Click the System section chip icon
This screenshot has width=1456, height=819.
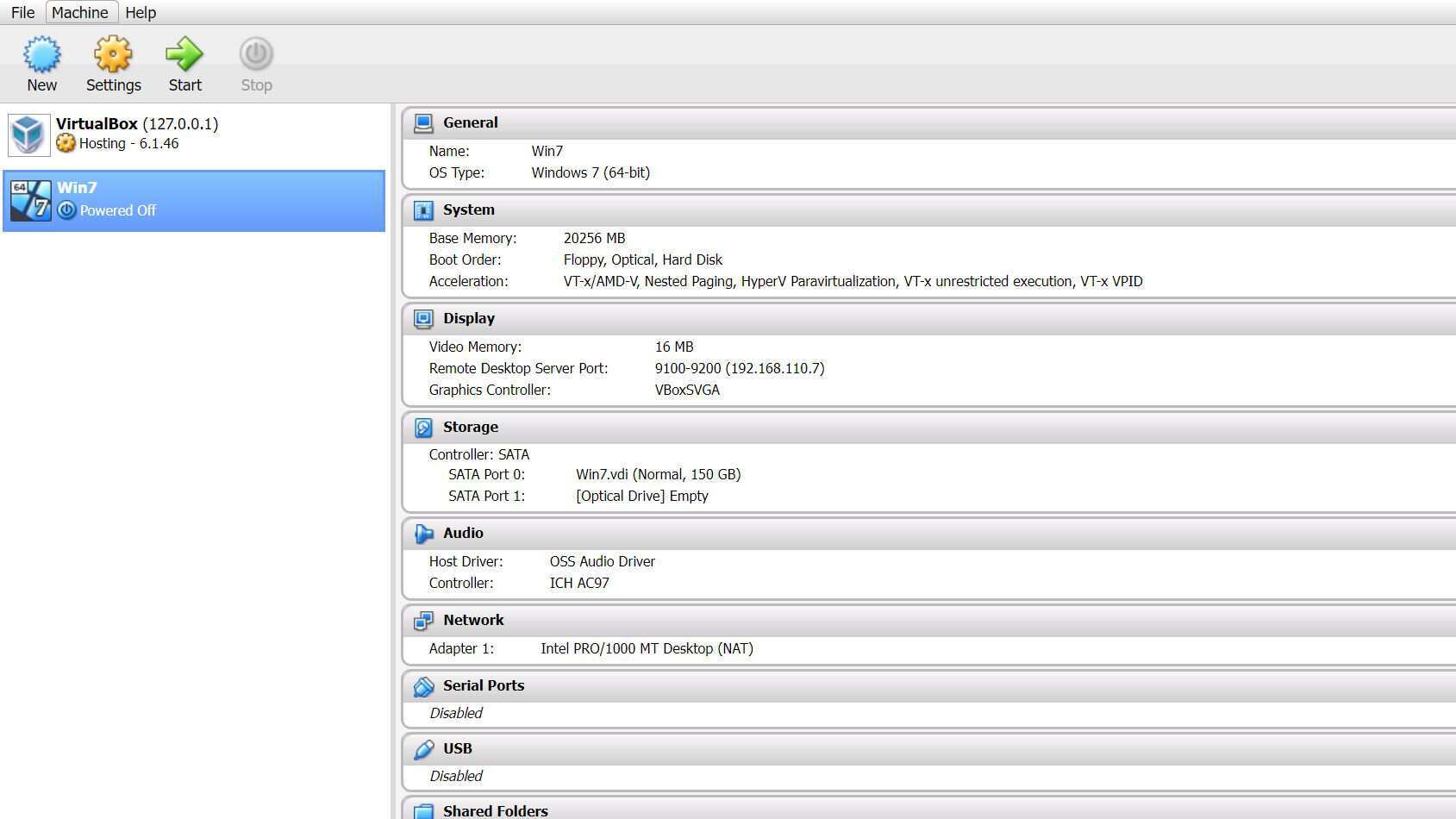click(423, 210)
